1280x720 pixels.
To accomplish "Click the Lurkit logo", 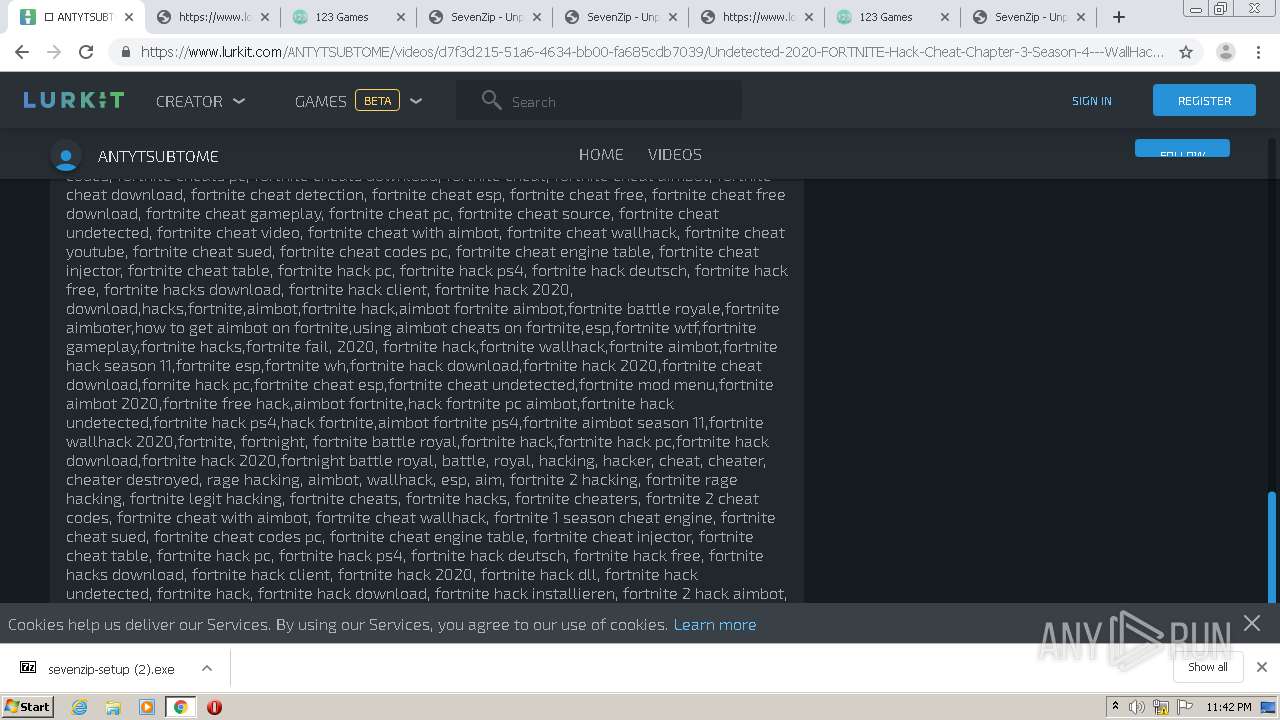I will [74, 100].
